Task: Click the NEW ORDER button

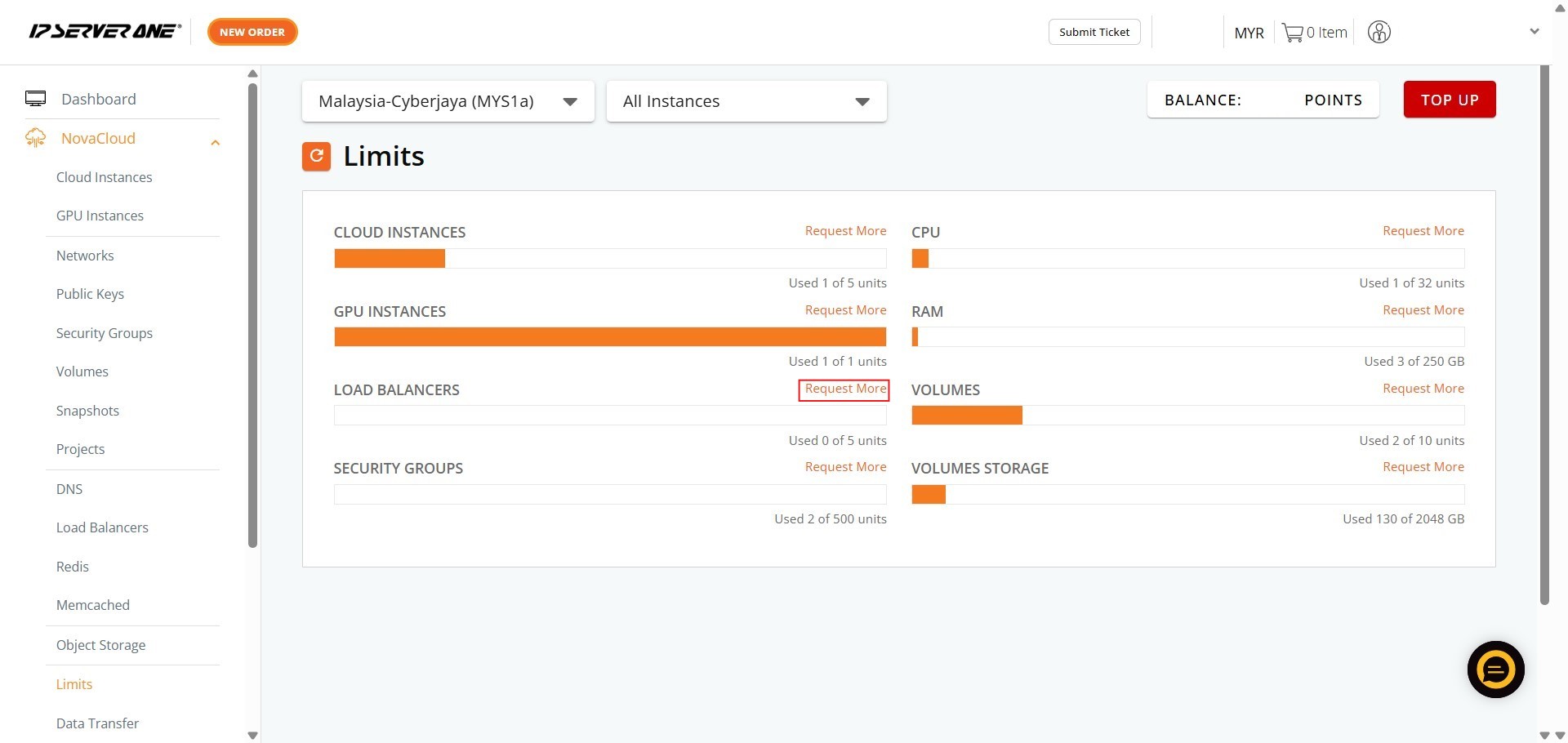Action: 252,32
